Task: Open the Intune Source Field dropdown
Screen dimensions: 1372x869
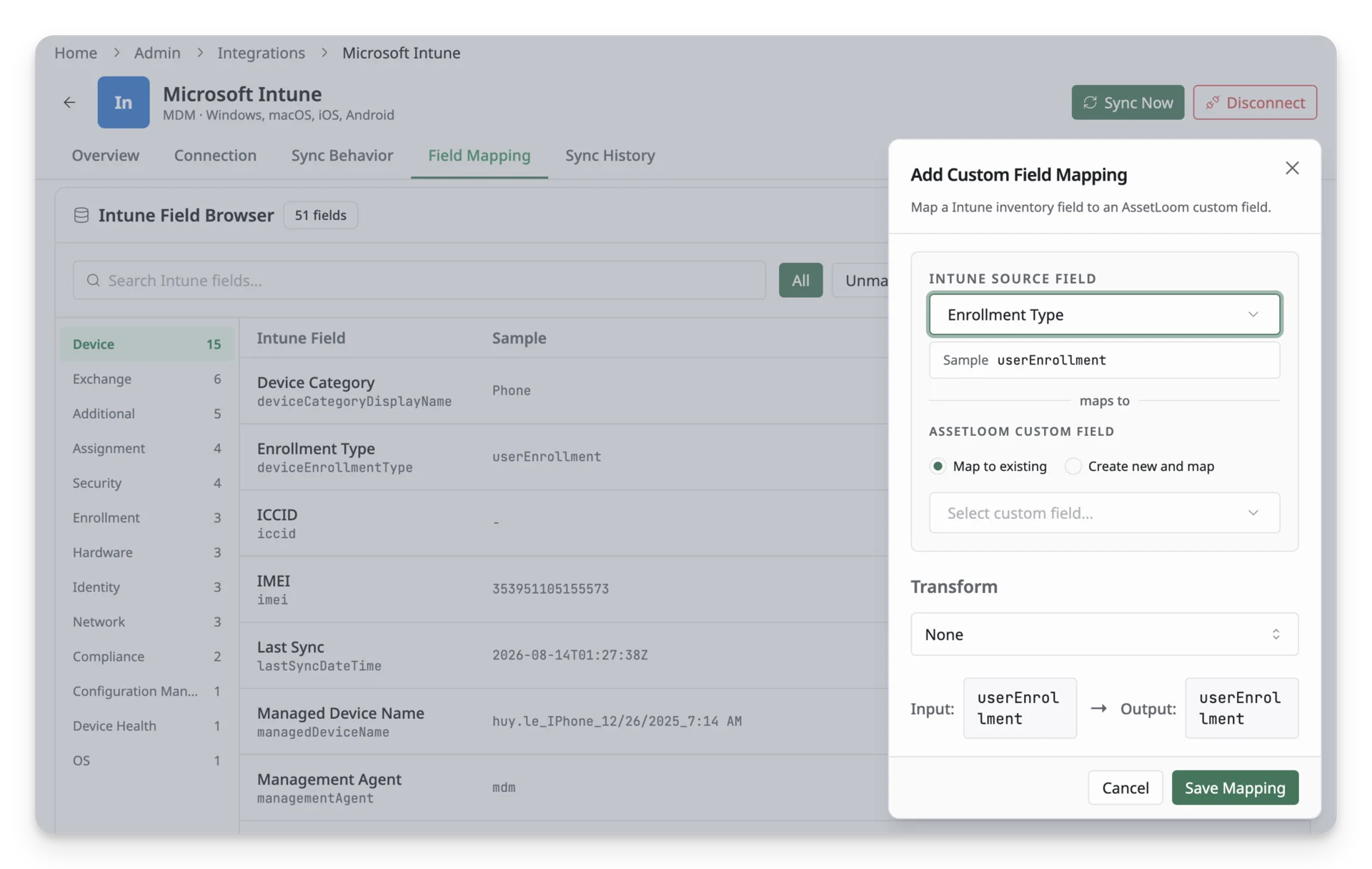Action: pos(1104,314)
